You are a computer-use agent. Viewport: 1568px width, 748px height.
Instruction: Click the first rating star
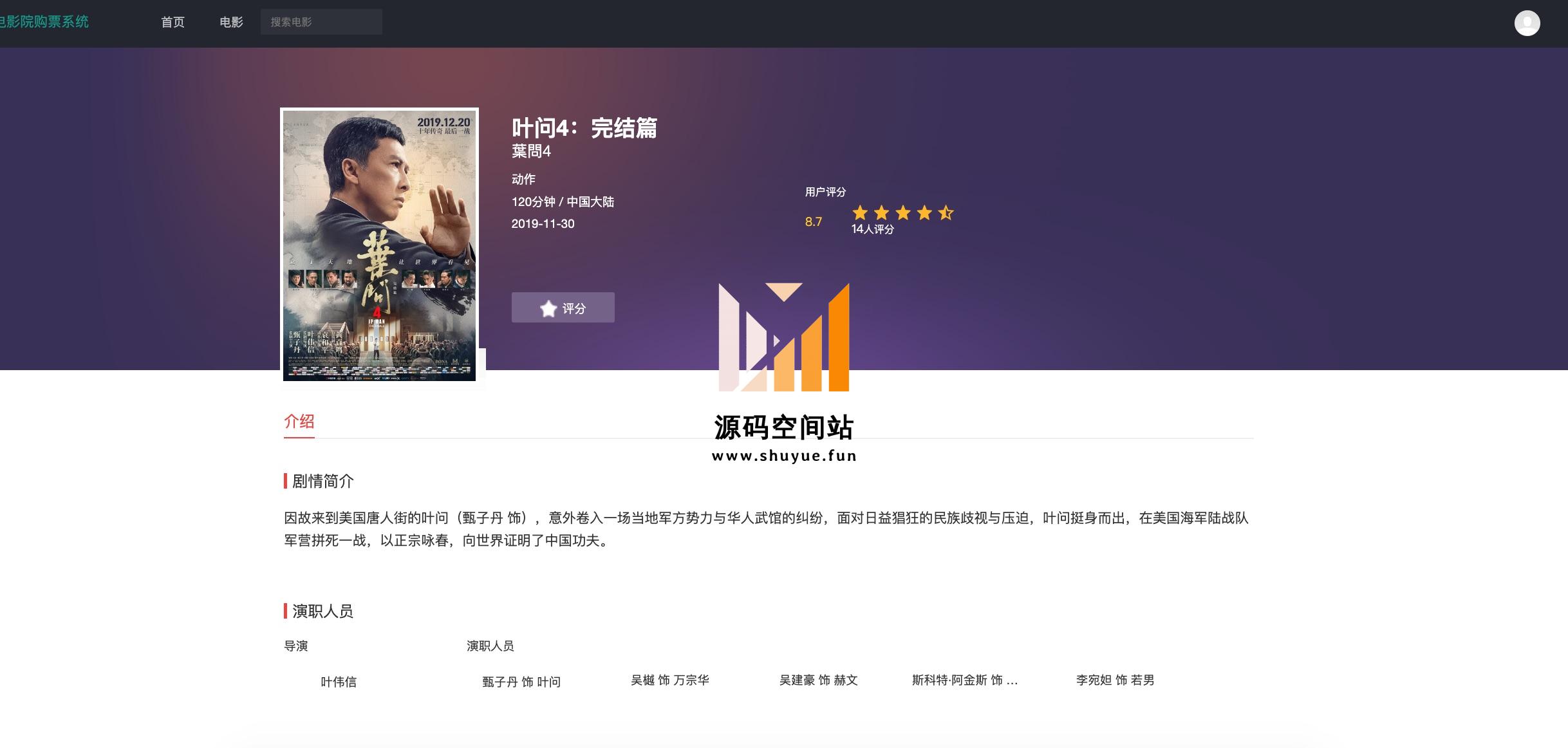point(861,212)
